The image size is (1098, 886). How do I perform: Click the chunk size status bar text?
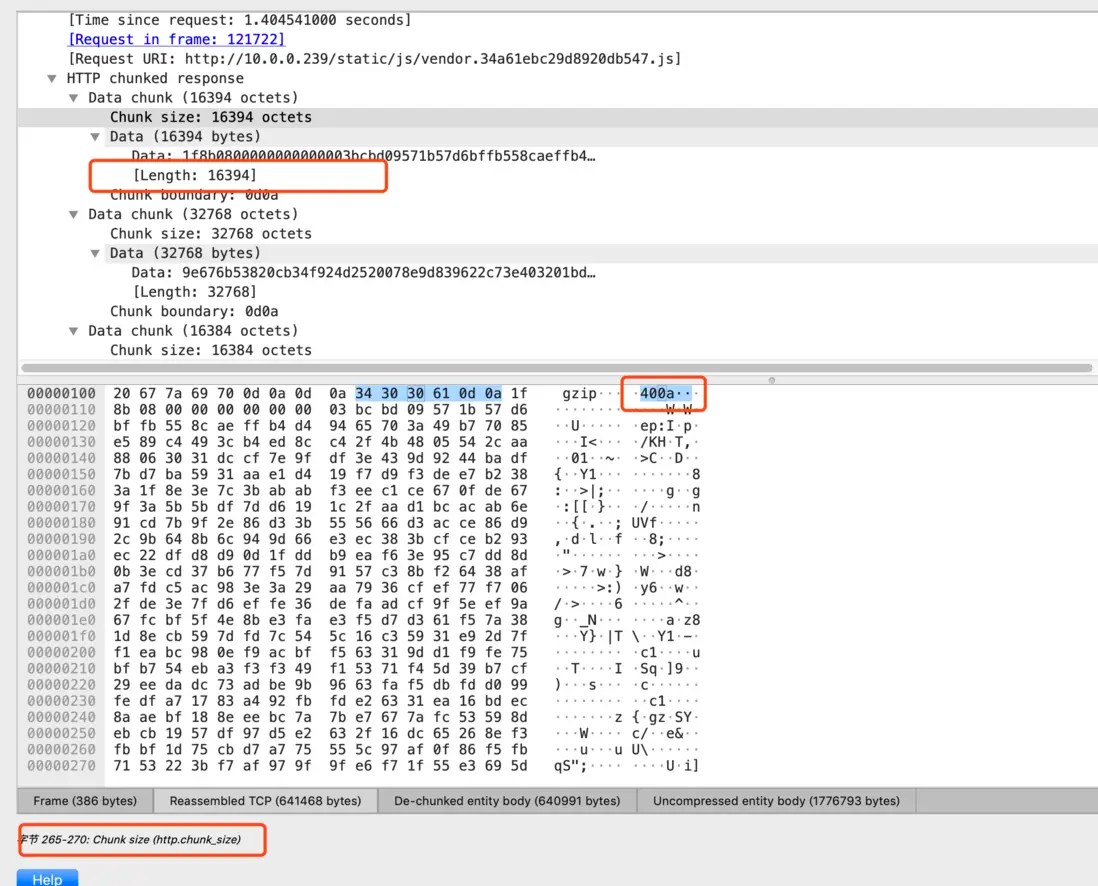point(140,840)
